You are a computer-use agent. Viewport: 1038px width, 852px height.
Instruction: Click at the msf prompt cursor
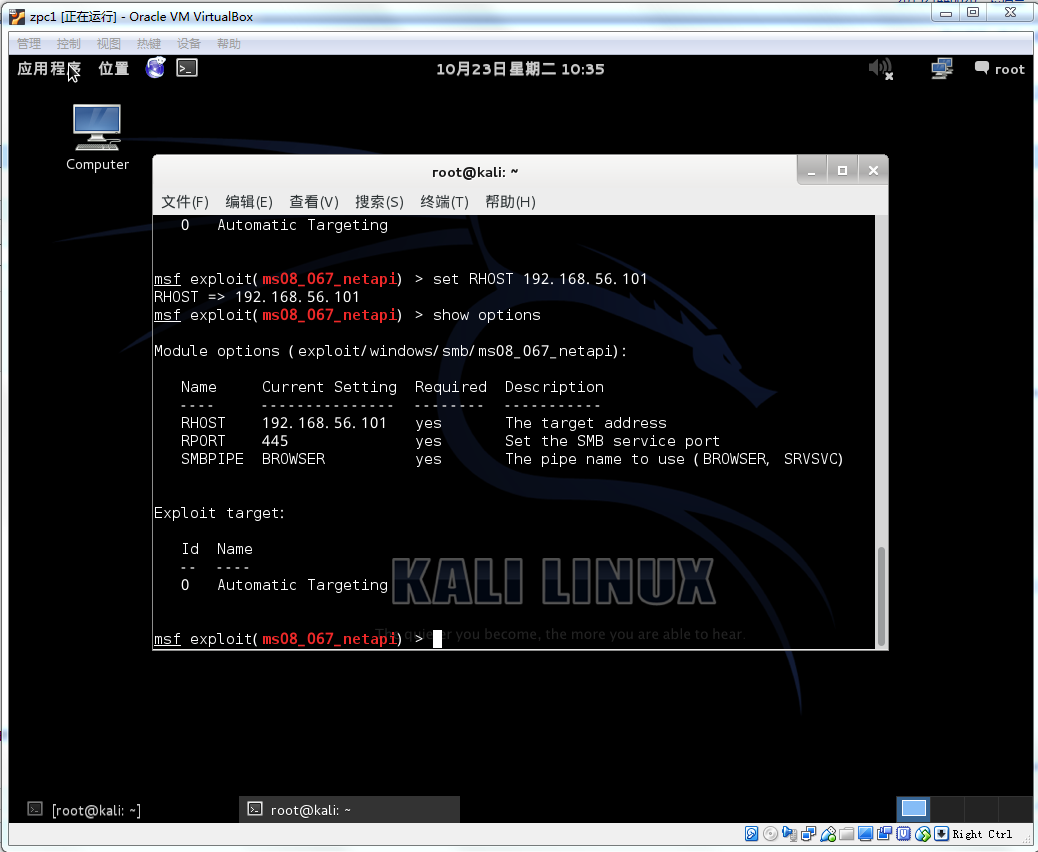(x=438, y=639)
